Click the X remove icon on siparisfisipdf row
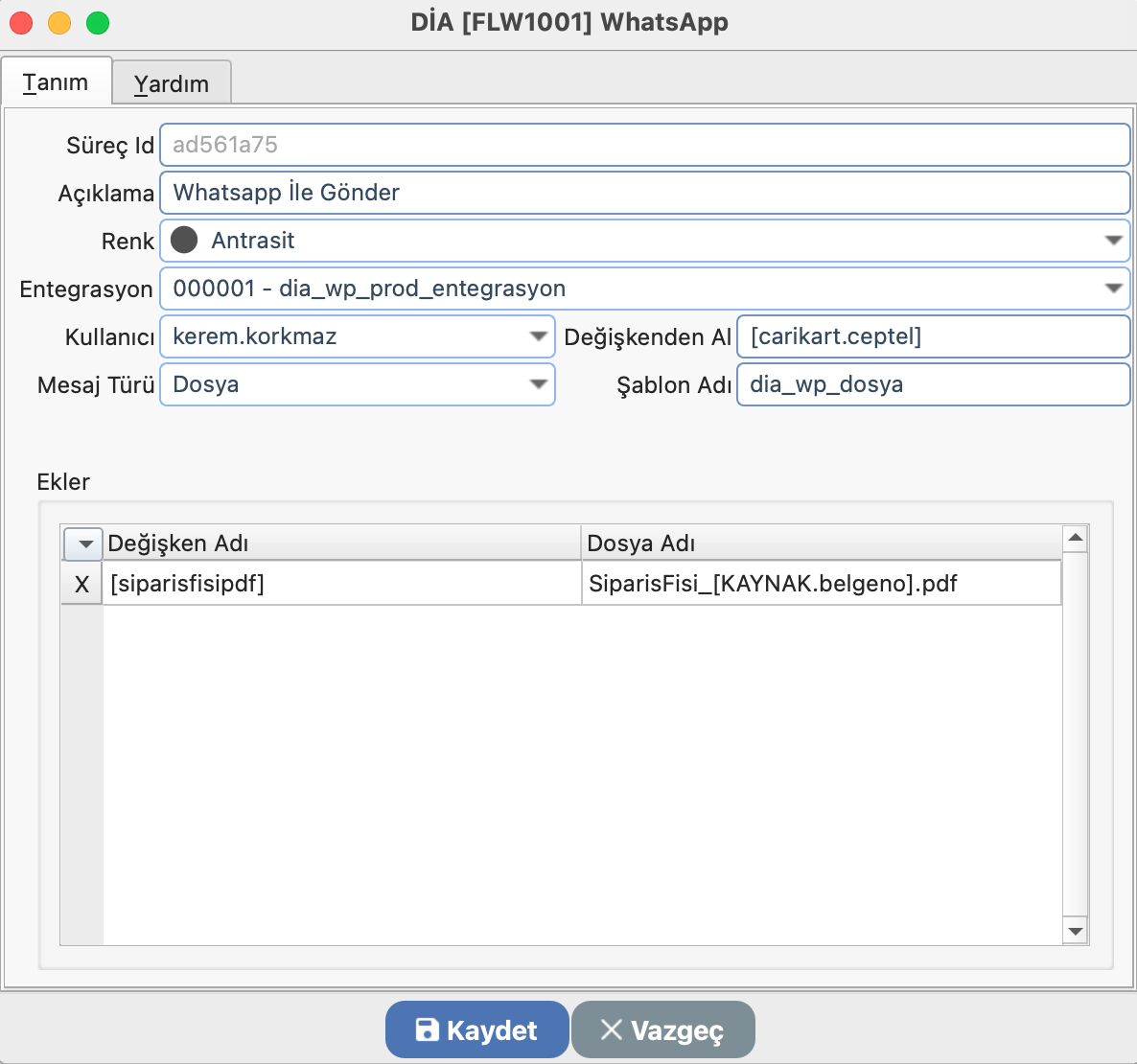Screen dimensions: 1137x1064 click(81, 584)
